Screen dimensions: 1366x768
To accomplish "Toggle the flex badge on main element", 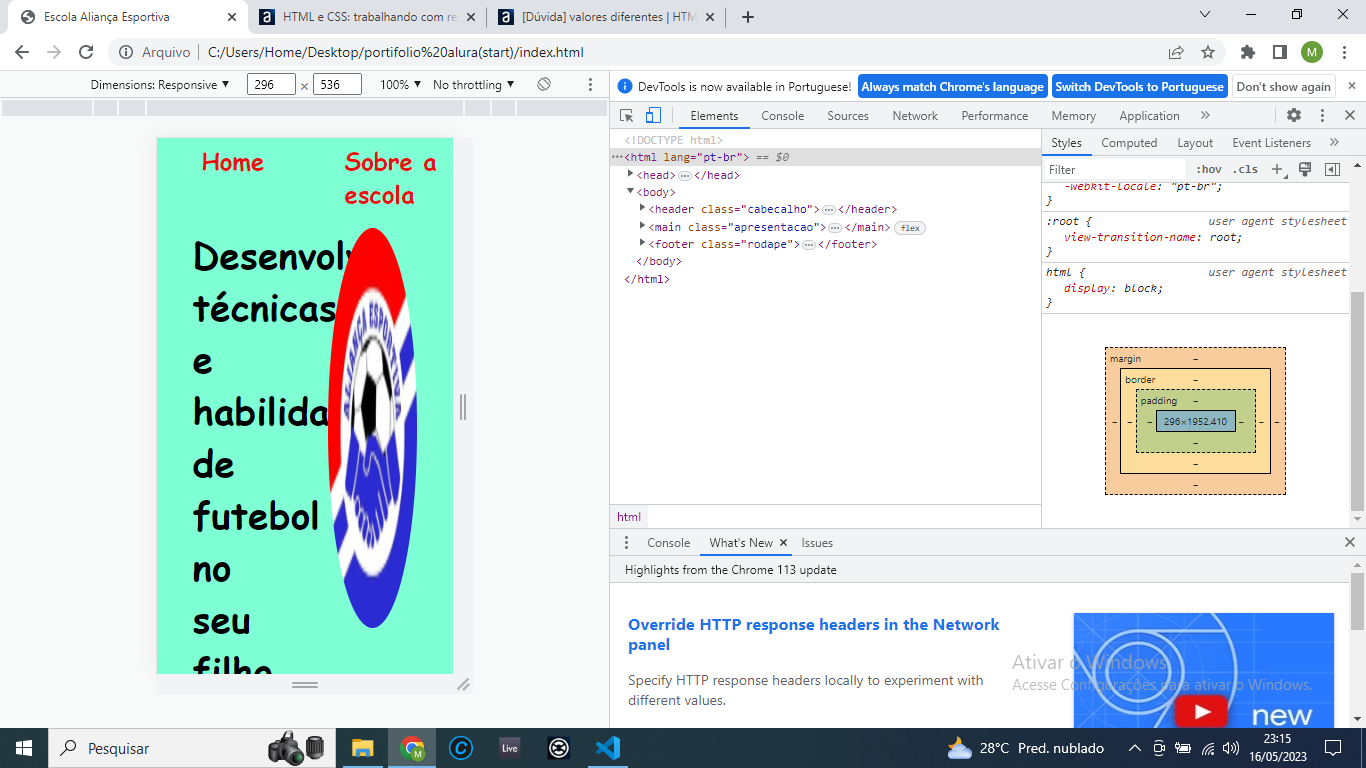I will [910, 228].
